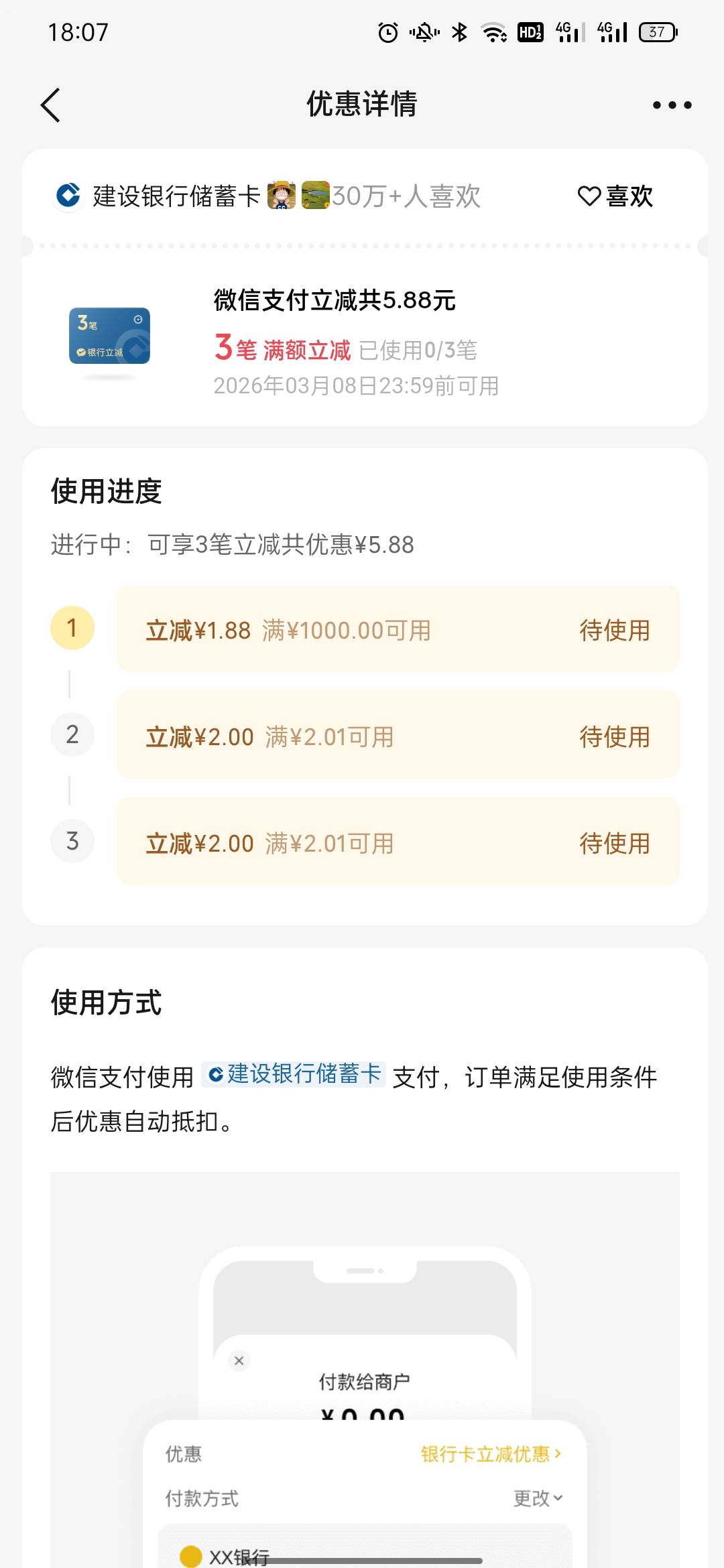724x1568 pixels.
Task: Open the three-dot more options menu
Action: [672, 105]
